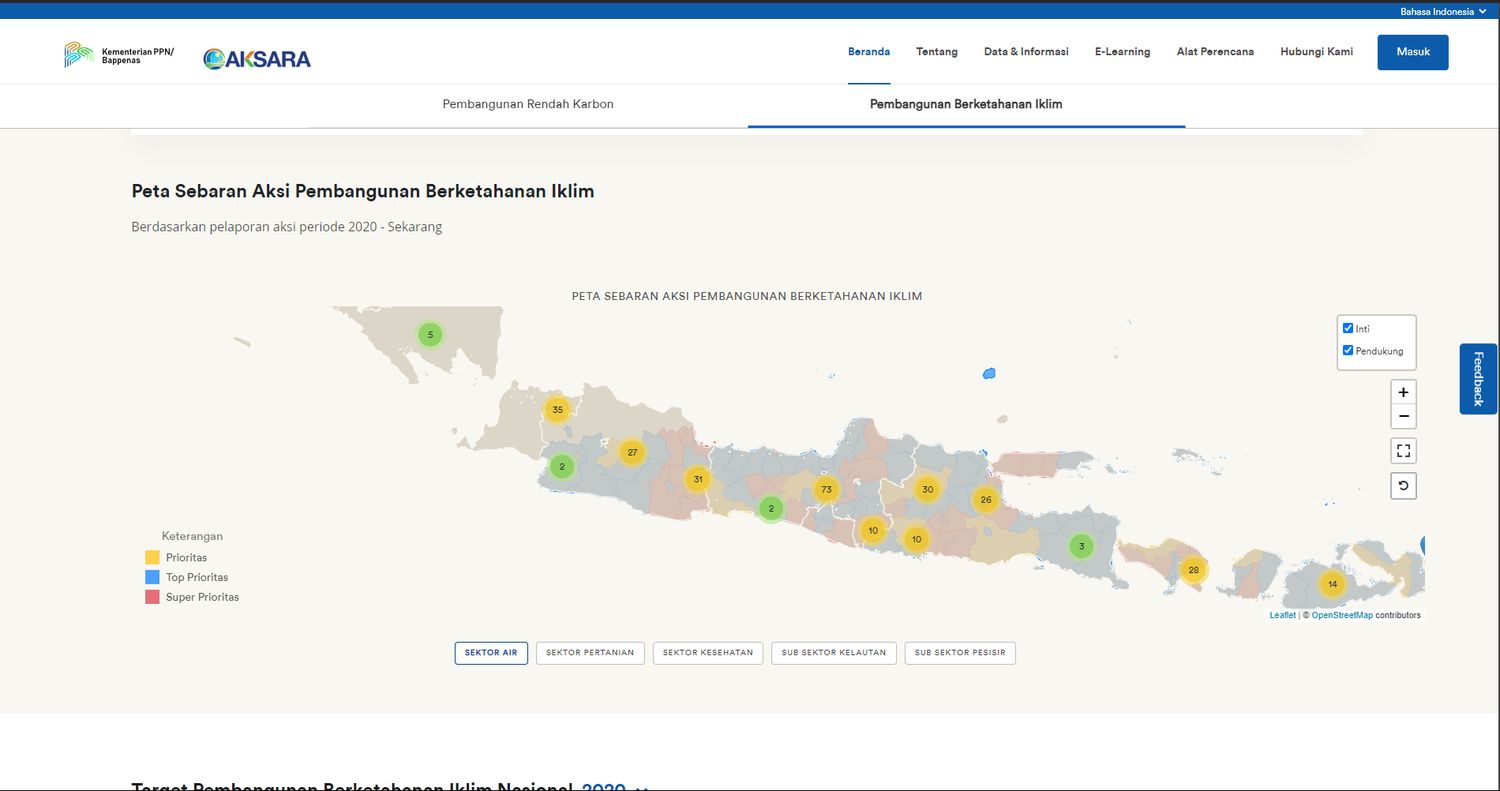Go to Beranda in the navigation
This screenshot has width=1500, height=791.
click(869, 52)
